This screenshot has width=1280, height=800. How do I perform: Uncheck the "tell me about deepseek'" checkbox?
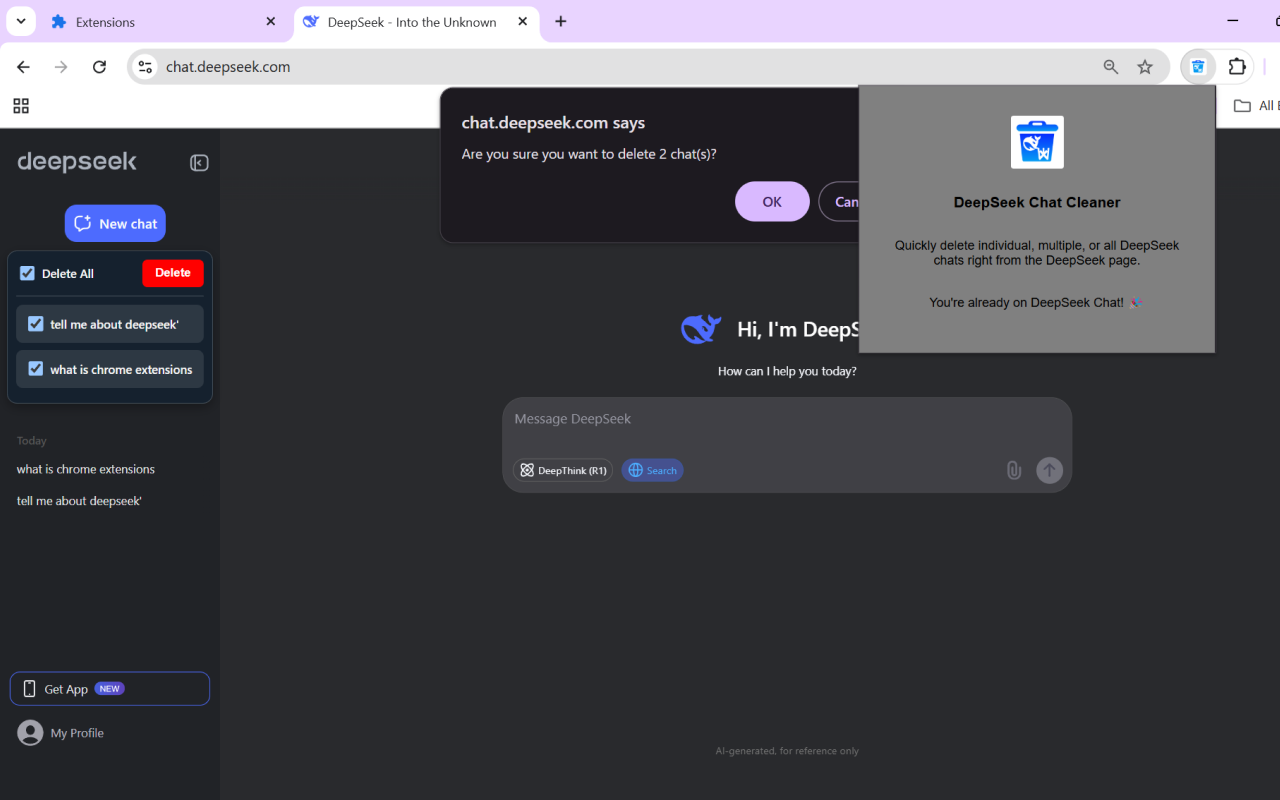[36, 324]
